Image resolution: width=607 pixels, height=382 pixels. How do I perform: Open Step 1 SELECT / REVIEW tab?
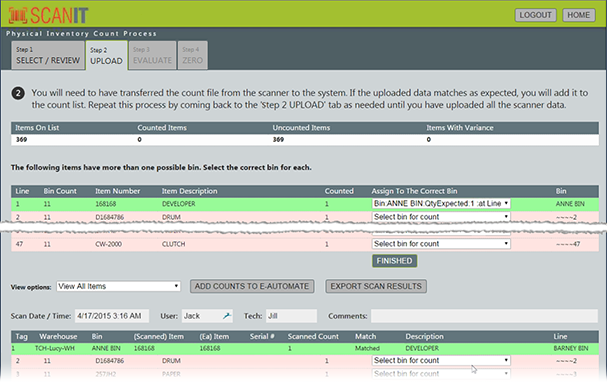[x=48, y=56]
